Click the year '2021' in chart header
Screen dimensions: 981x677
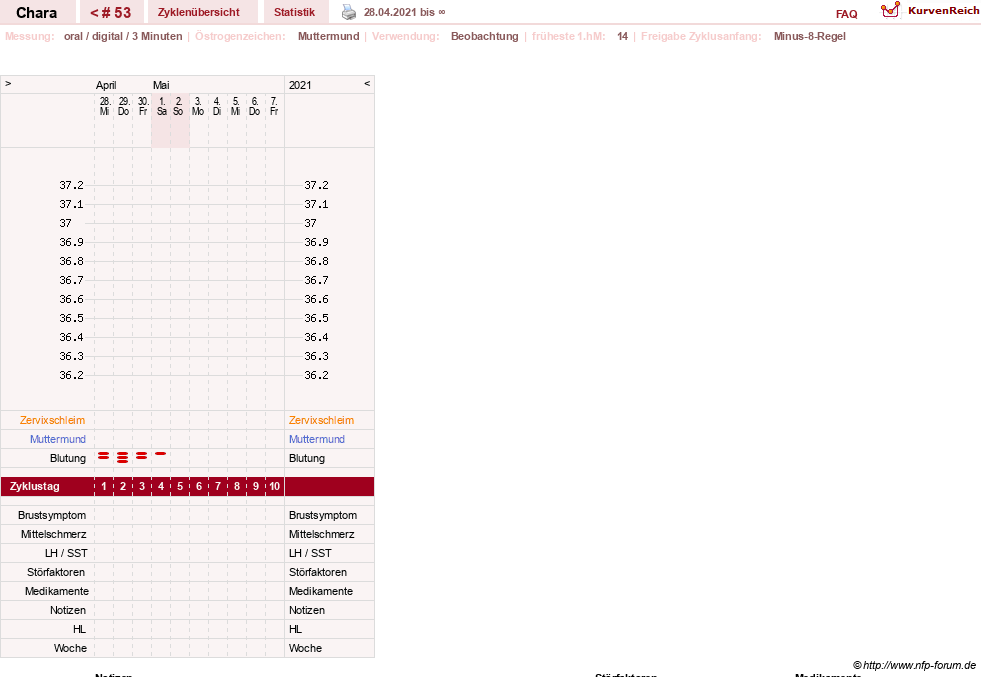click(300, 85)
